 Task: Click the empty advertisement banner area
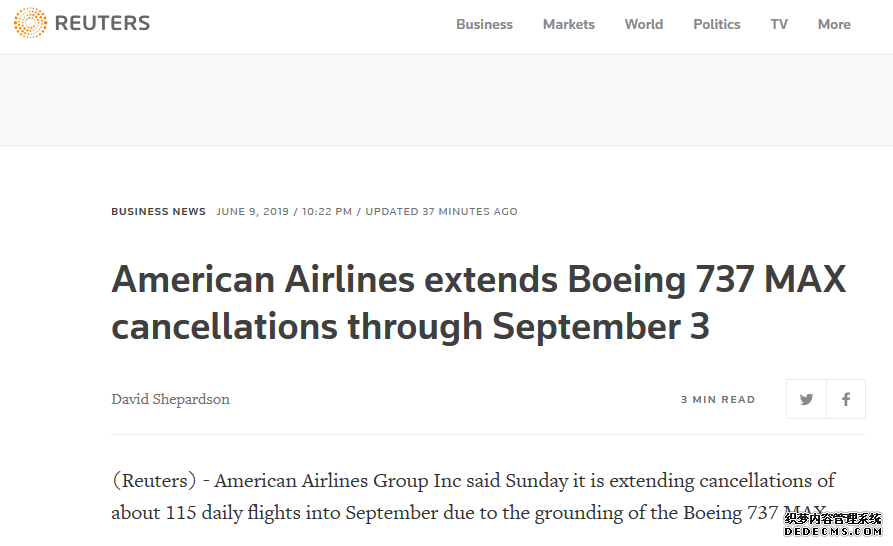tap(446, 100)
